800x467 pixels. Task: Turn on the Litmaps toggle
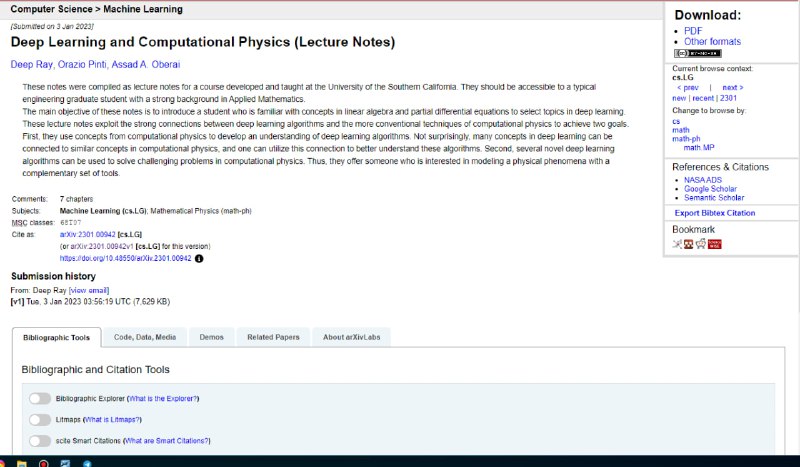40,420
